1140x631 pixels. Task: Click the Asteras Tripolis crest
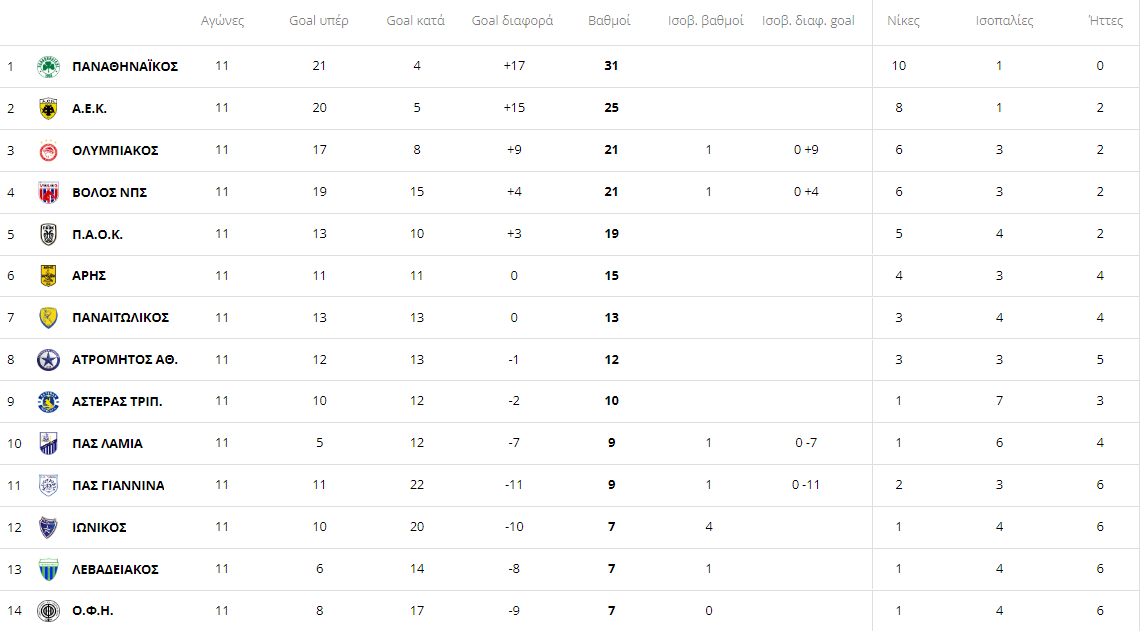(48, 401)
